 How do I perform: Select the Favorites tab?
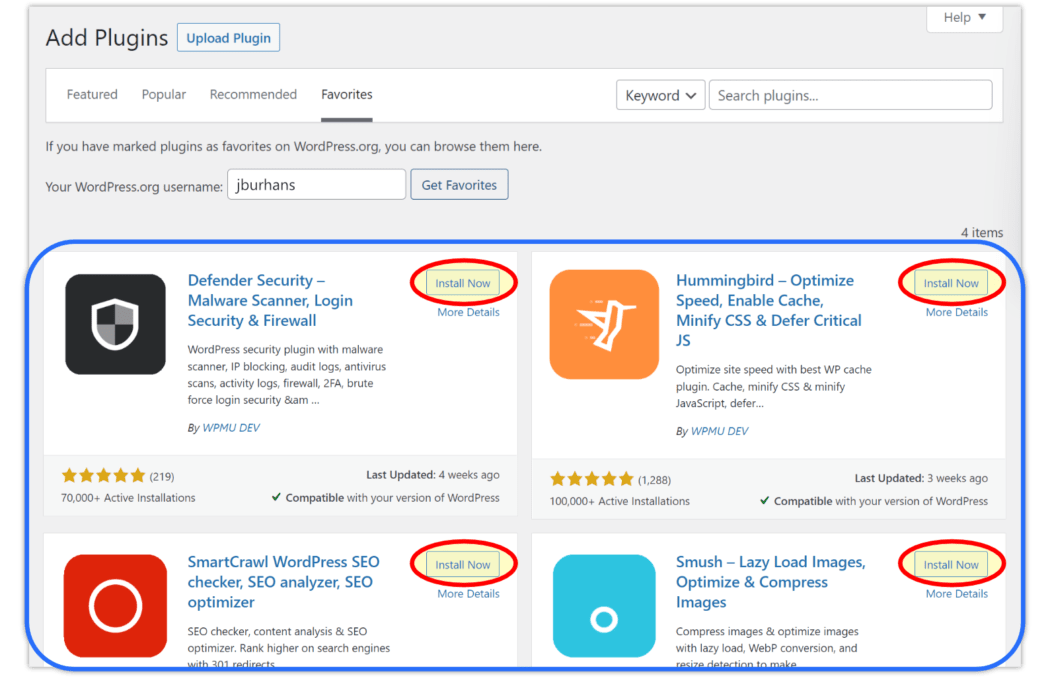[346, 94]
